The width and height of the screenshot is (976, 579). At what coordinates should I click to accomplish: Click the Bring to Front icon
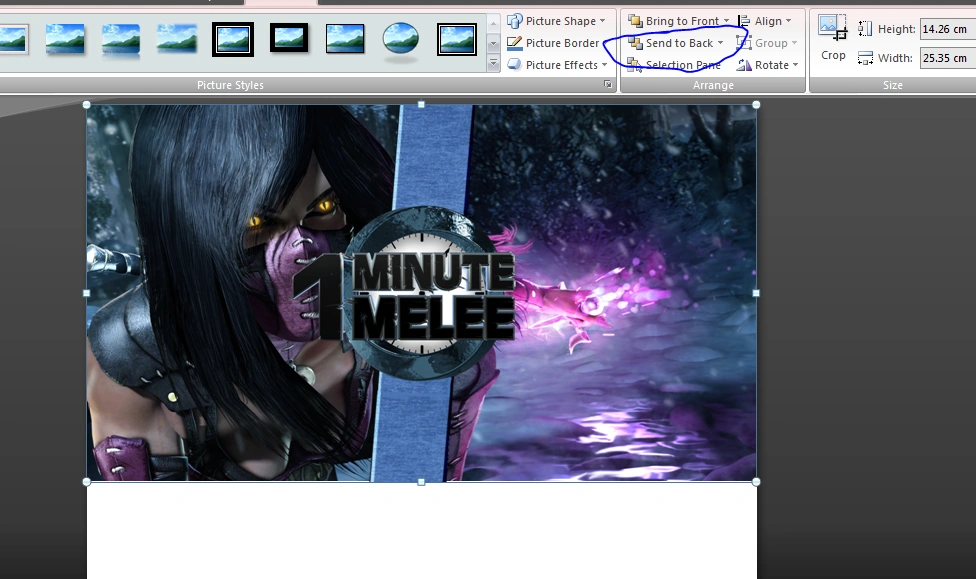635,21
